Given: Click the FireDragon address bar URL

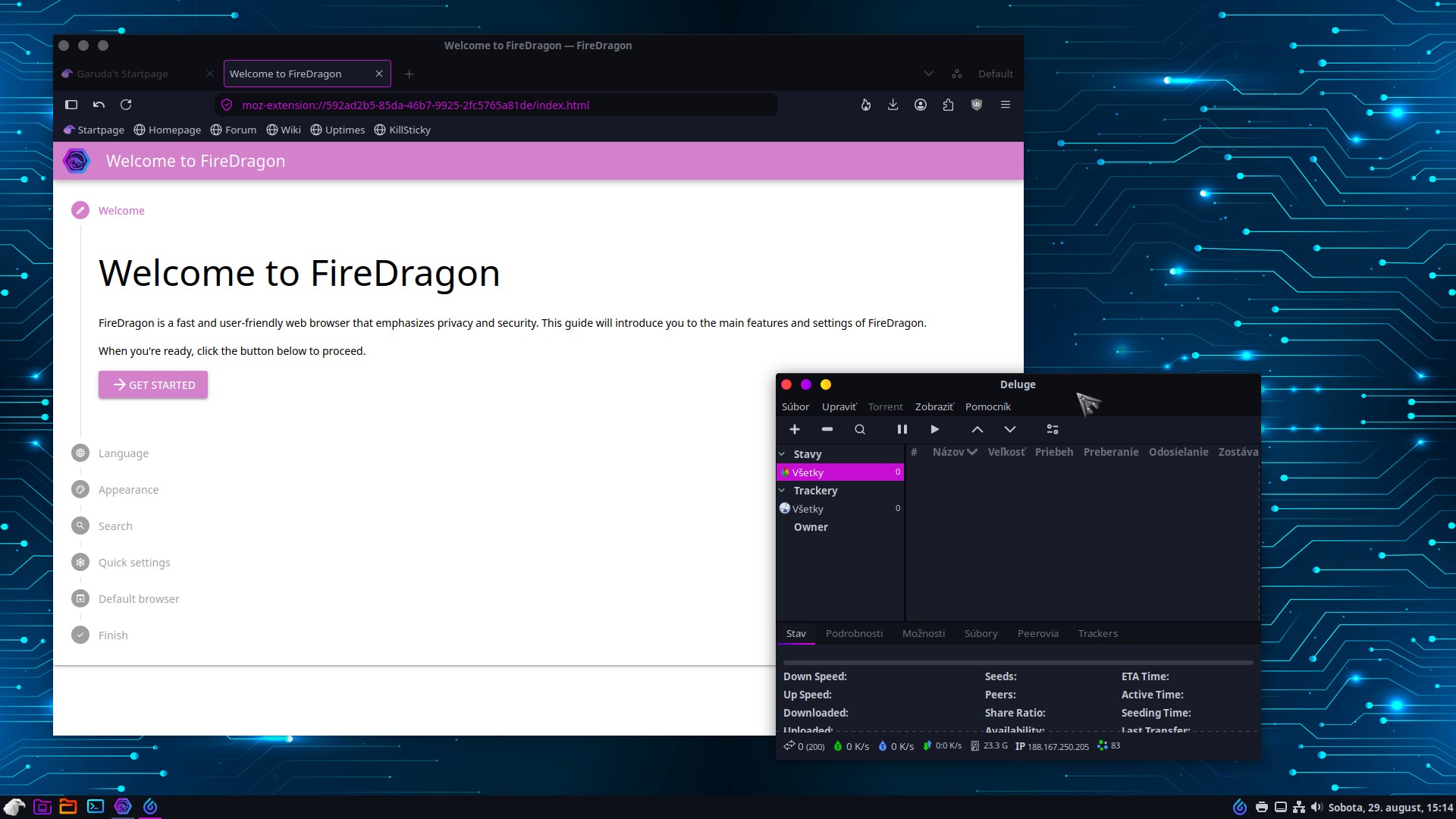Looking at the screenshot, I should tap(416, 105).
